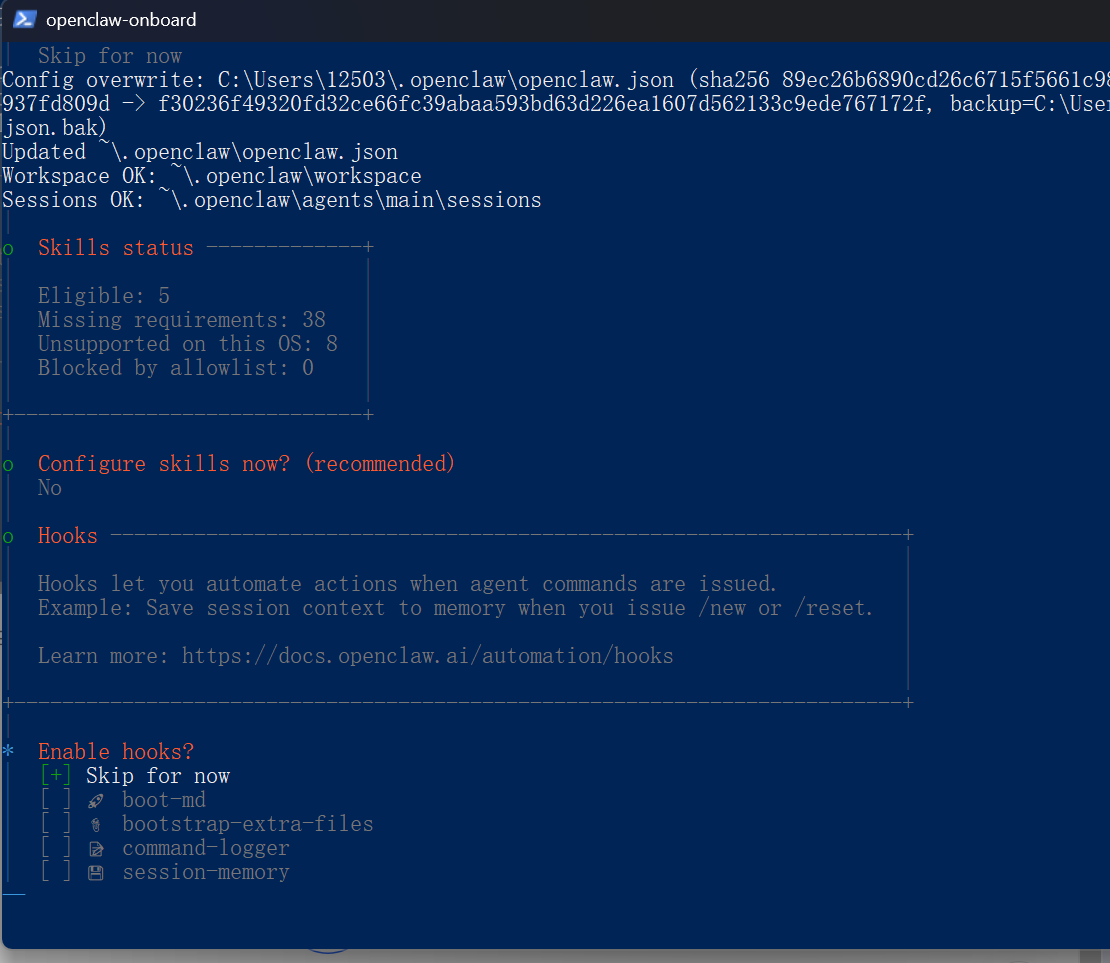Click the paperclip icon beside bootstrap-extra-files
Viewport: 1110px width, 963px height.
[96, 824]
